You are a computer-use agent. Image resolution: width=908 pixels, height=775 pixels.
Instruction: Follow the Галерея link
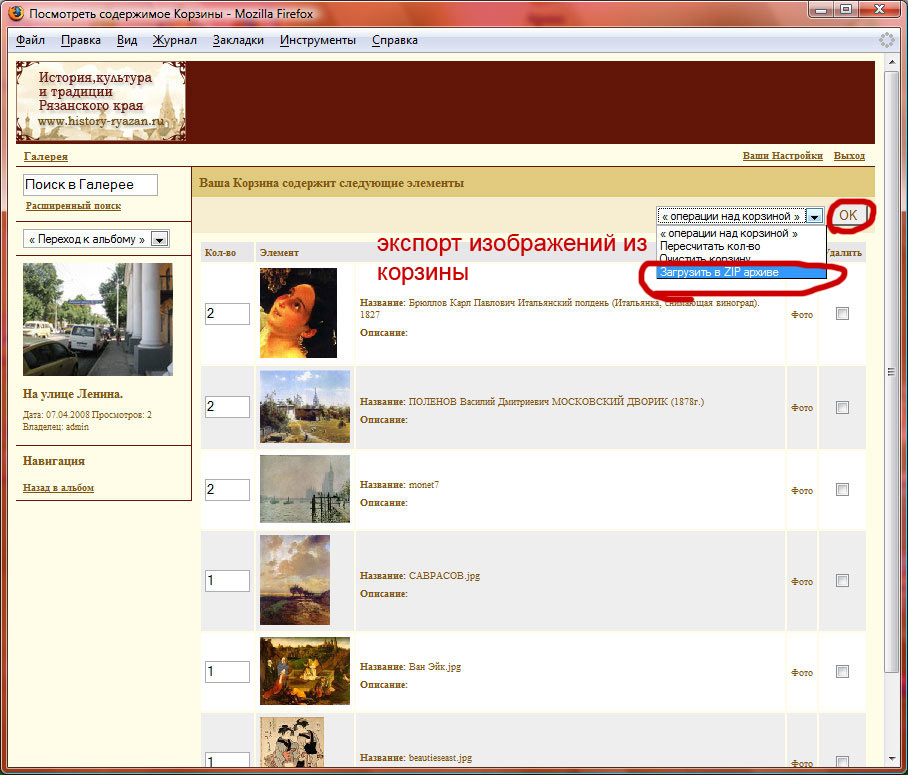pyautogui.click(x=46, y=156)
